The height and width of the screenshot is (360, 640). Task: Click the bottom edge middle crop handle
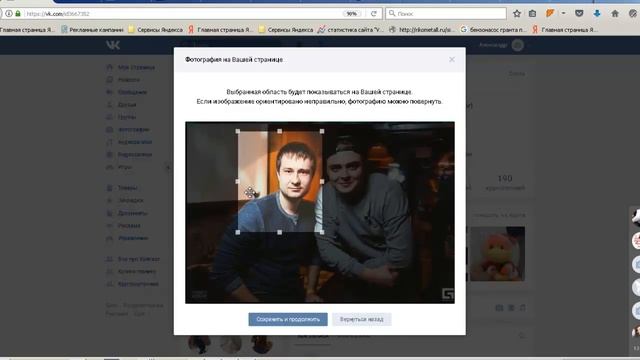coord(280,232)
